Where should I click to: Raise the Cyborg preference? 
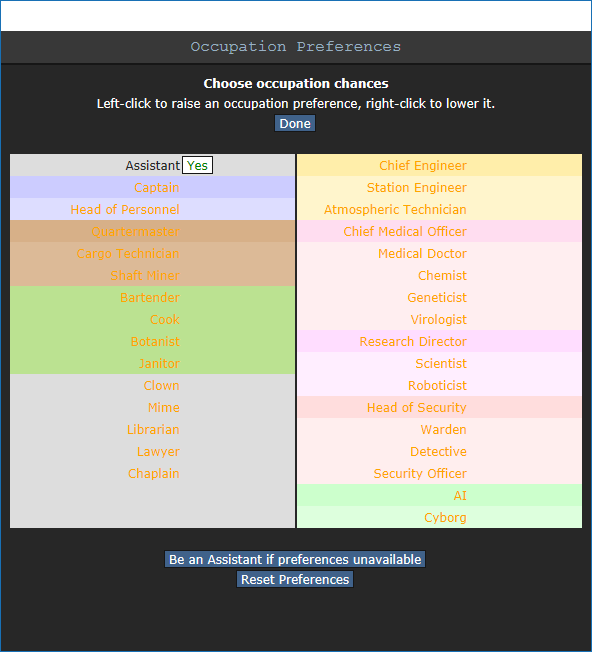(x=445, y=518)
